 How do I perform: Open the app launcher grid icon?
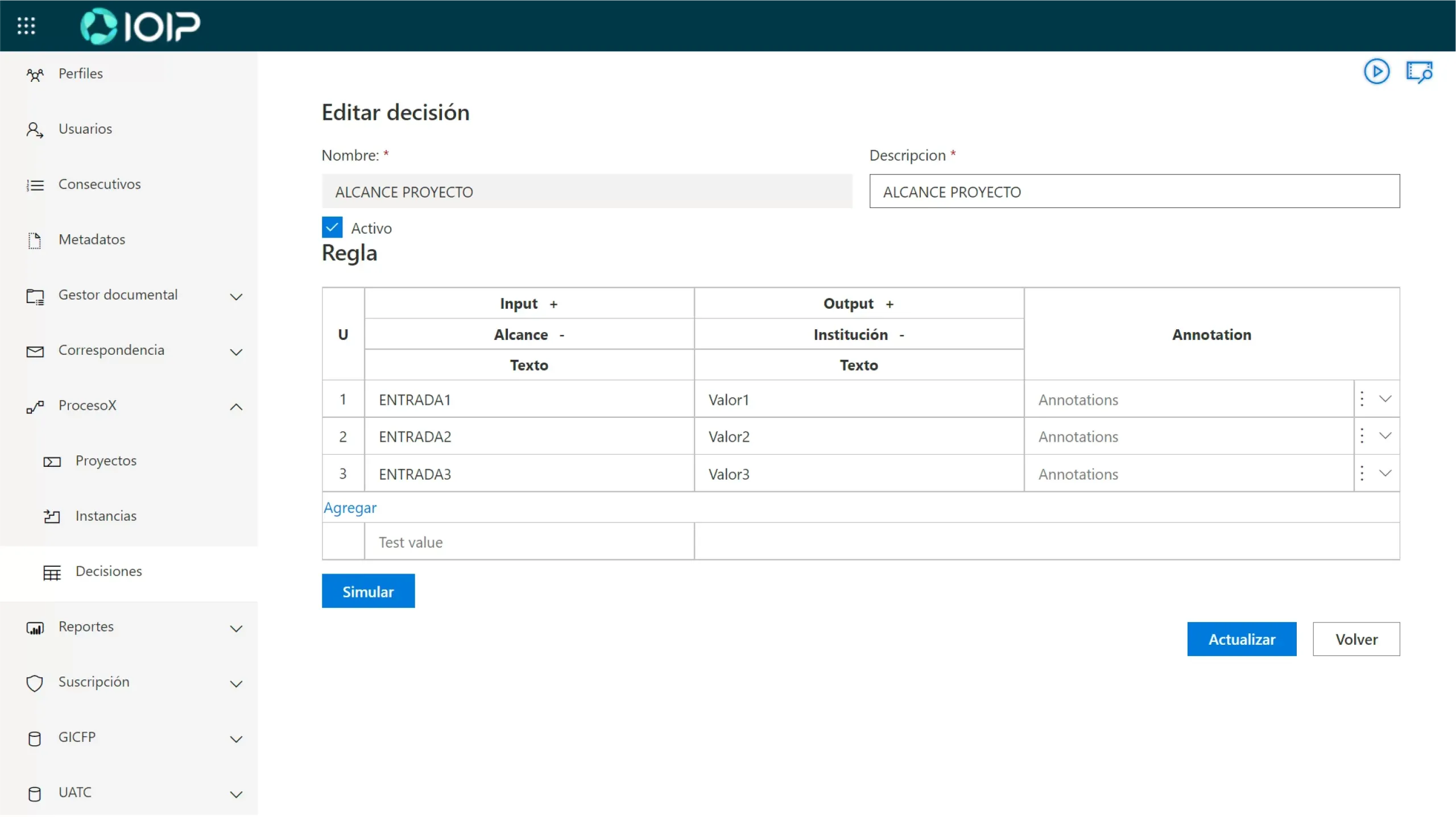pos(26,26)
